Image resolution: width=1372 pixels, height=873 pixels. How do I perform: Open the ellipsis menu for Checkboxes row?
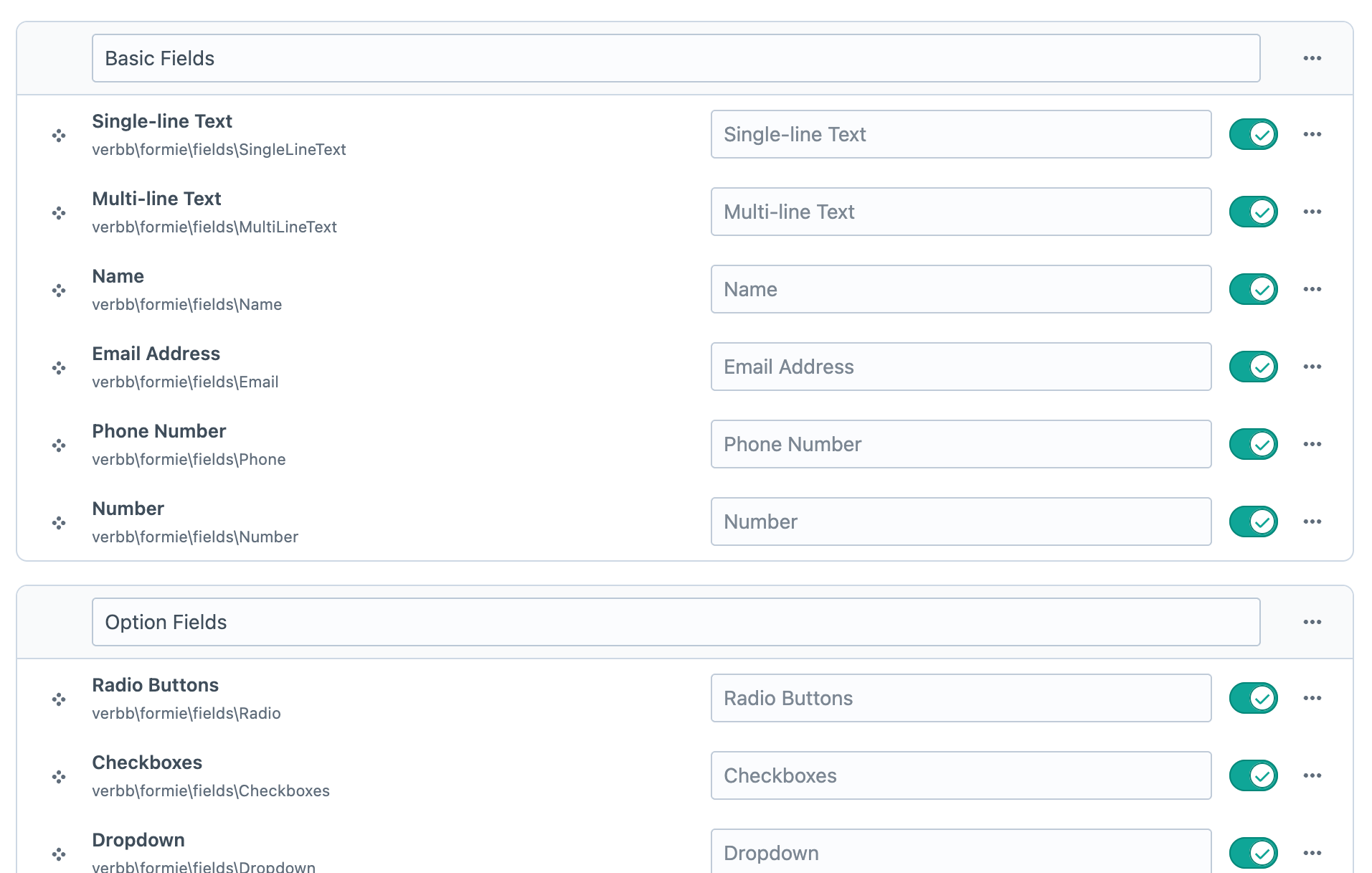point(1312,775)
